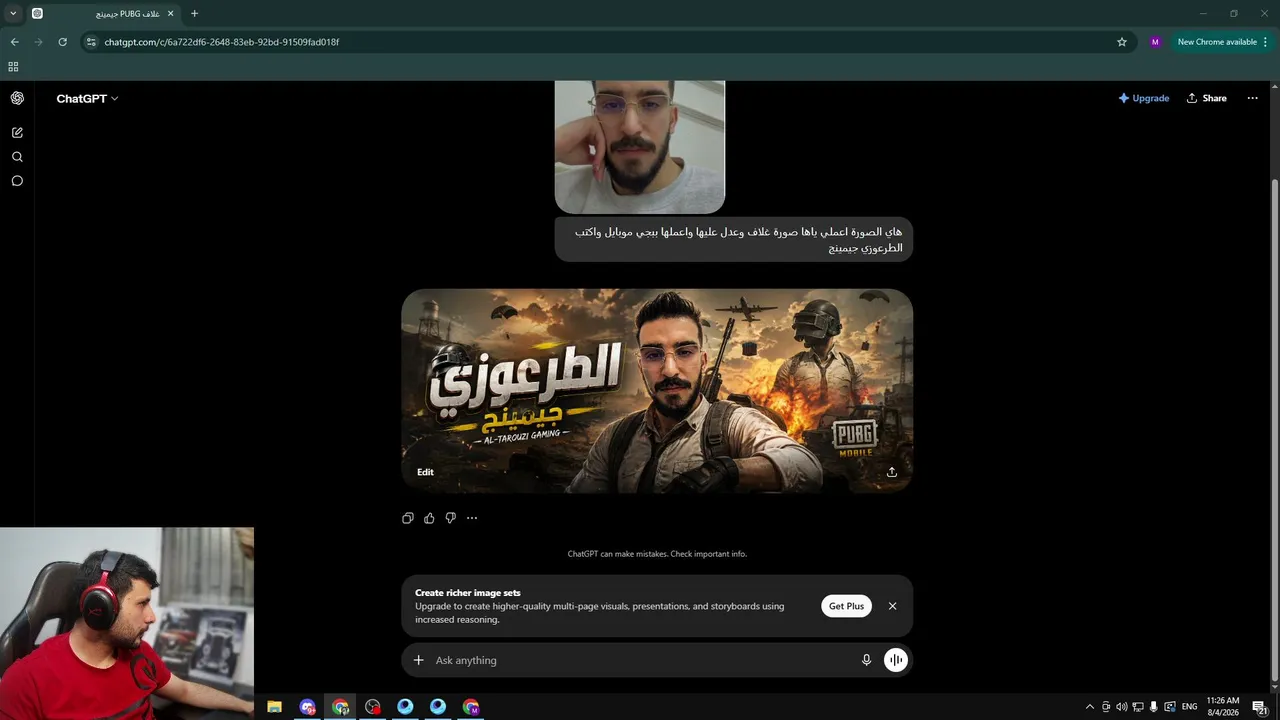Open the uploaded selfie photo thumbnail
This screenshot has height=720, width=1280.
click(x=640, y=147)
